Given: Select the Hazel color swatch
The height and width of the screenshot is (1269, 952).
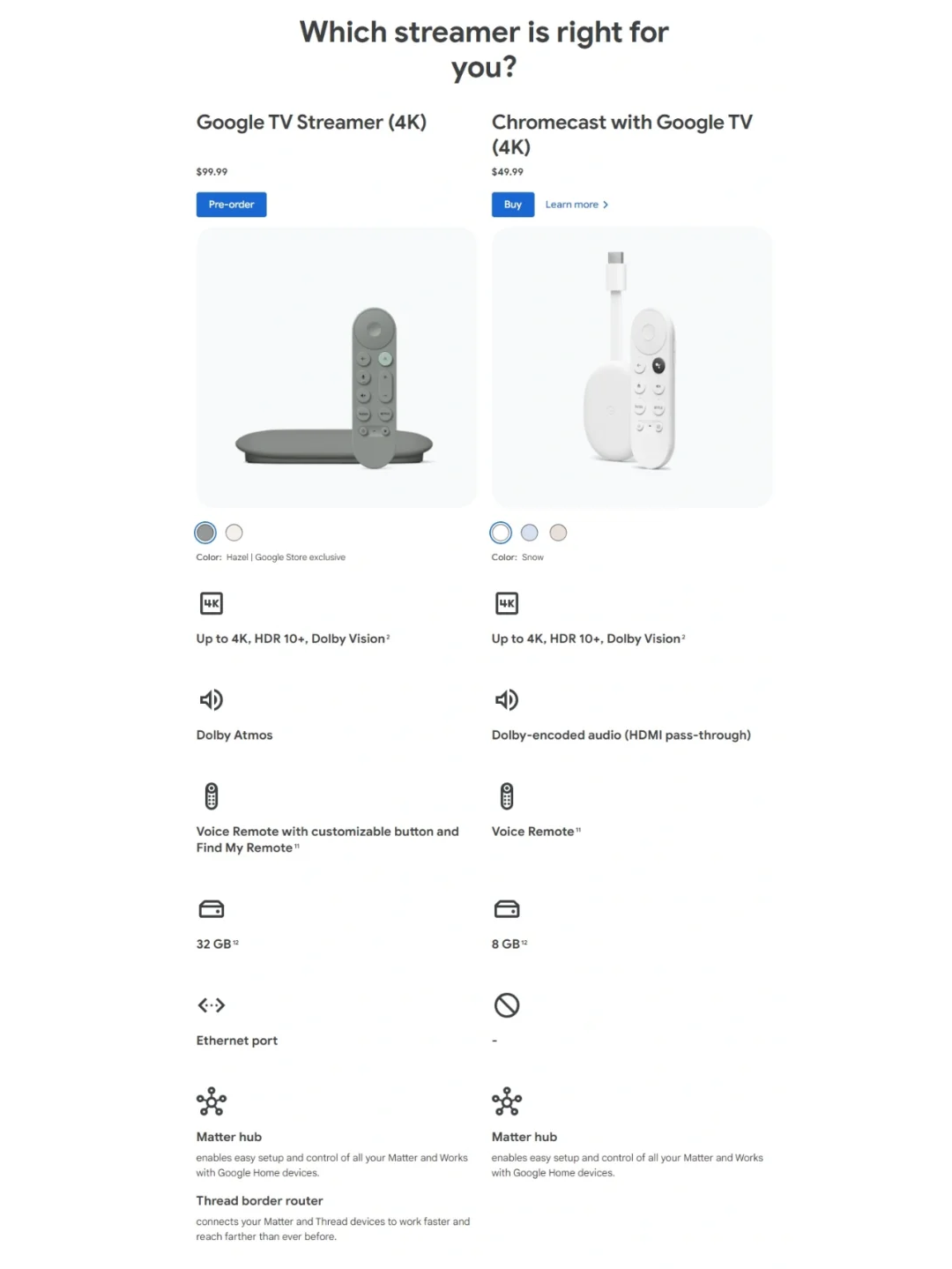Looking at the screenshot, I should tap(205, 533).
